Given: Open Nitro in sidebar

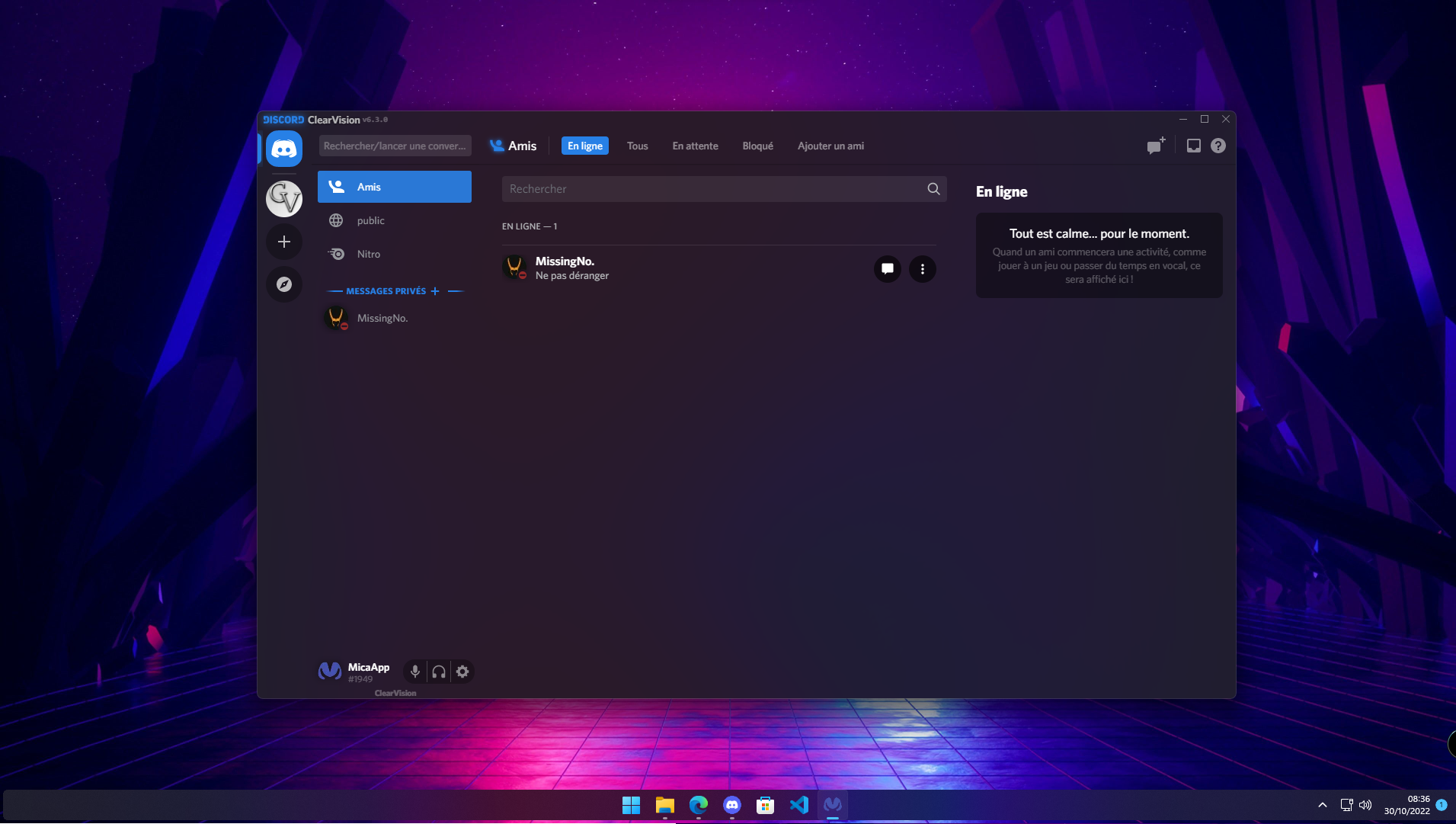Looking at the screenshot, I should [395, 254].
